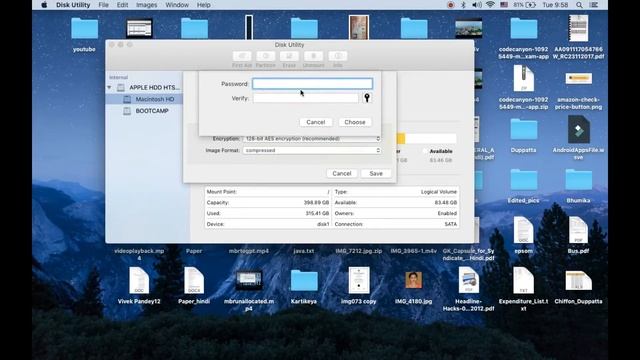This screenshot has width=640, height=360.
Task: Click the Unmount toolbar icon
Action: (x=313, y=56)
